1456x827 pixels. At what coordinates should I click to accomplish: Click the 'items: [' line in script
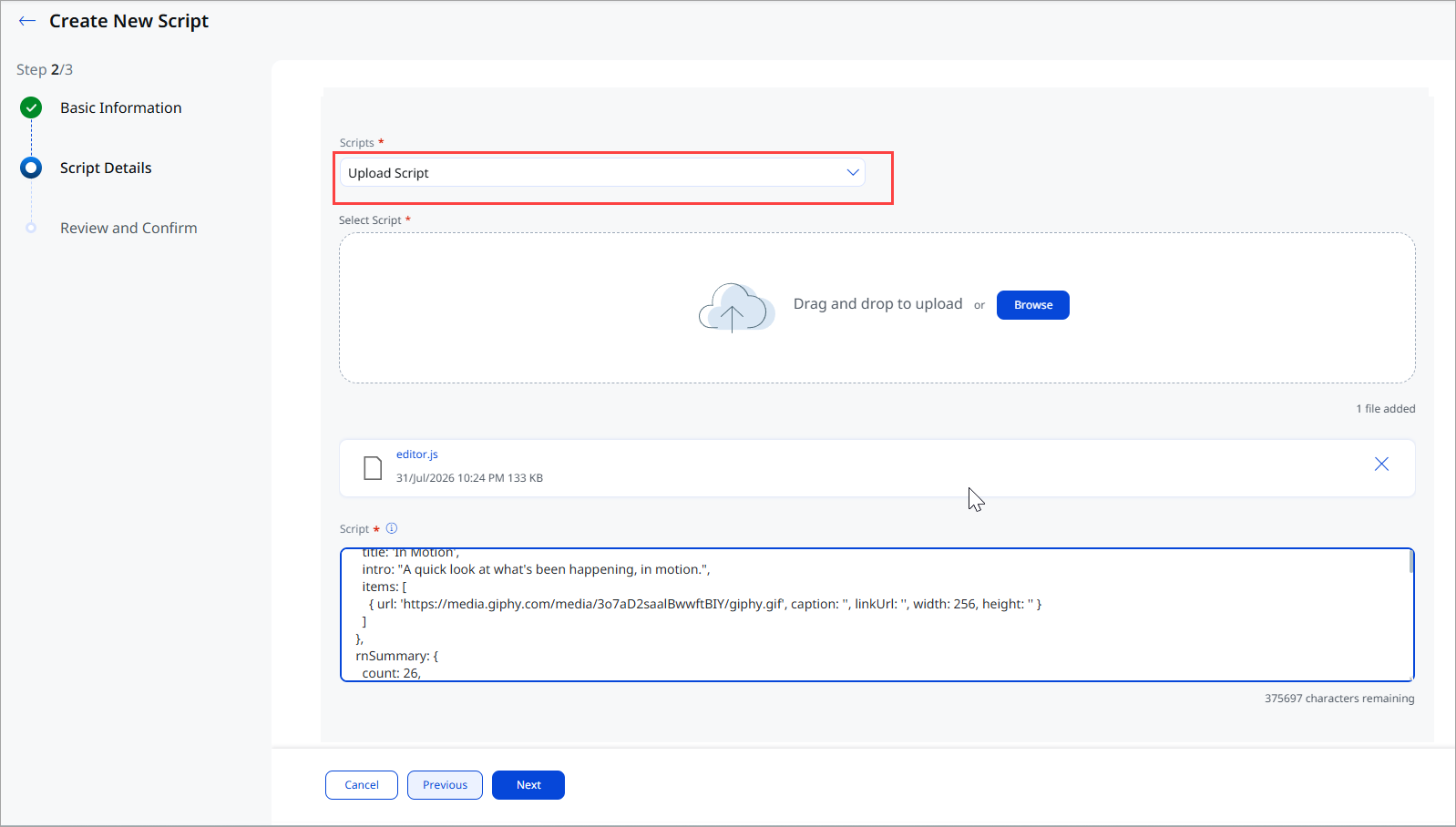tap(384, 587)
